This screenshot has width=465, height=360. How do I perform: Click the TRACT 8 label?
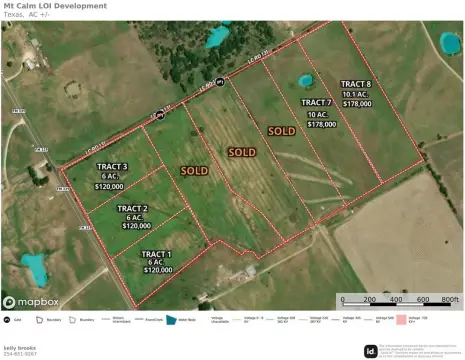pos(356,84)
